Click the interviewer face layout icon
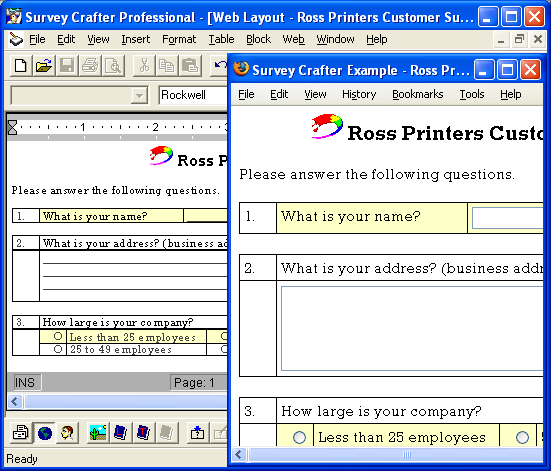 pyautogui.click(x=67, y=433)
